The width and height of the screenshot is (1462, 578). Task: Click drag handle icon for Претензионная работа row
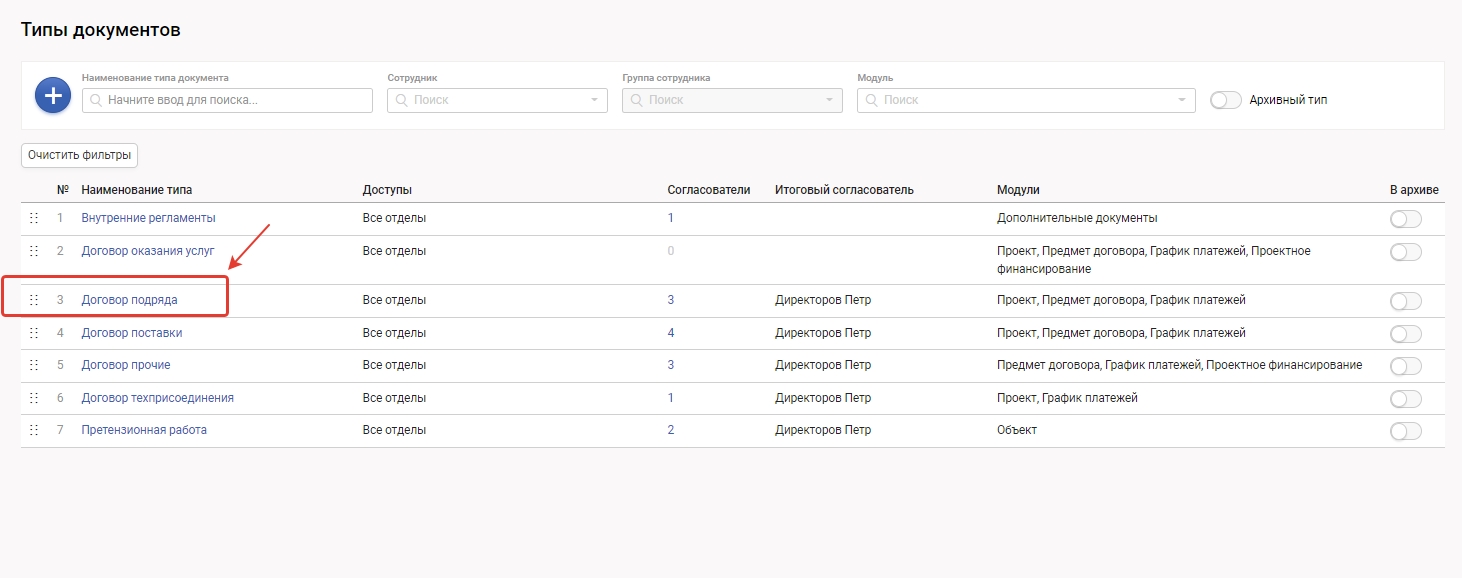(34, 430)
